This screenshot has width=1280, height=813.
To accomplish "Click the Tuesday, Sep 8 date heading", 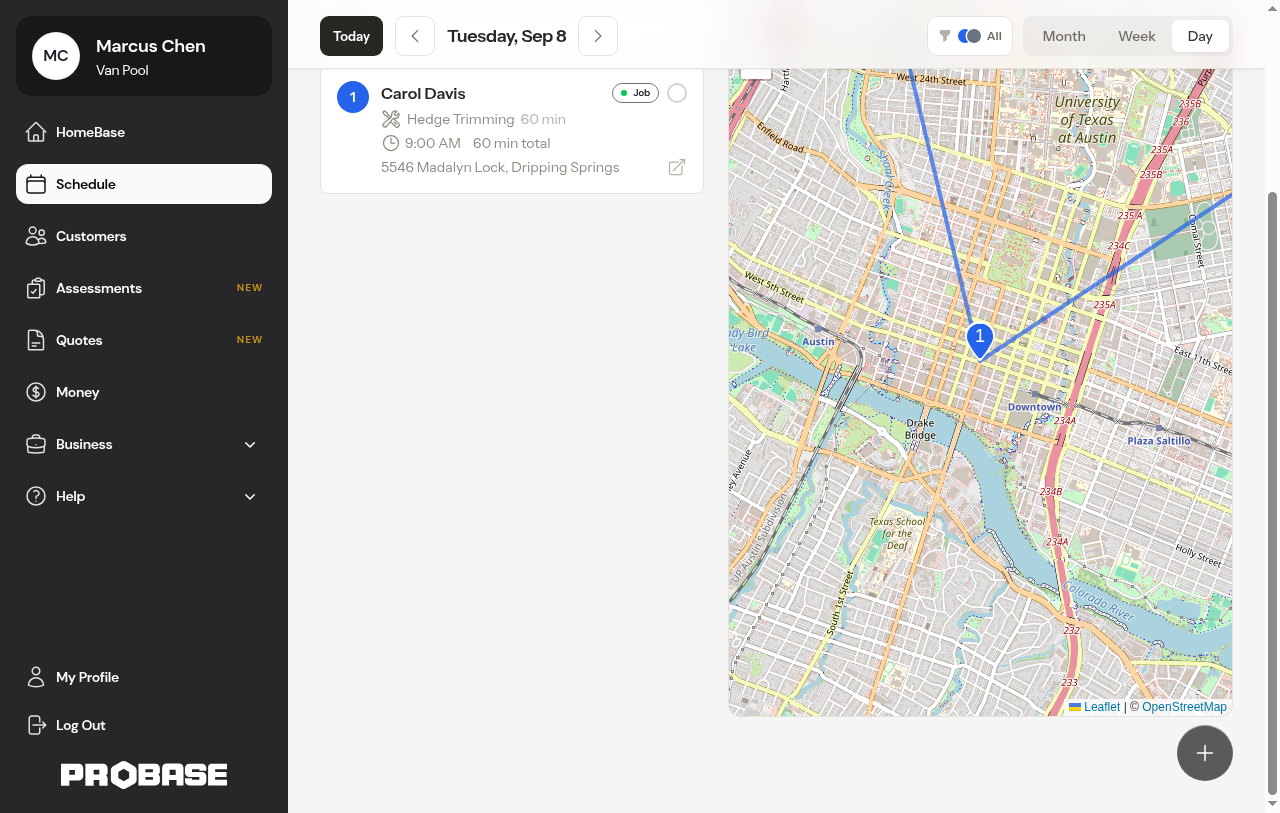I will (x=507, y=36).
